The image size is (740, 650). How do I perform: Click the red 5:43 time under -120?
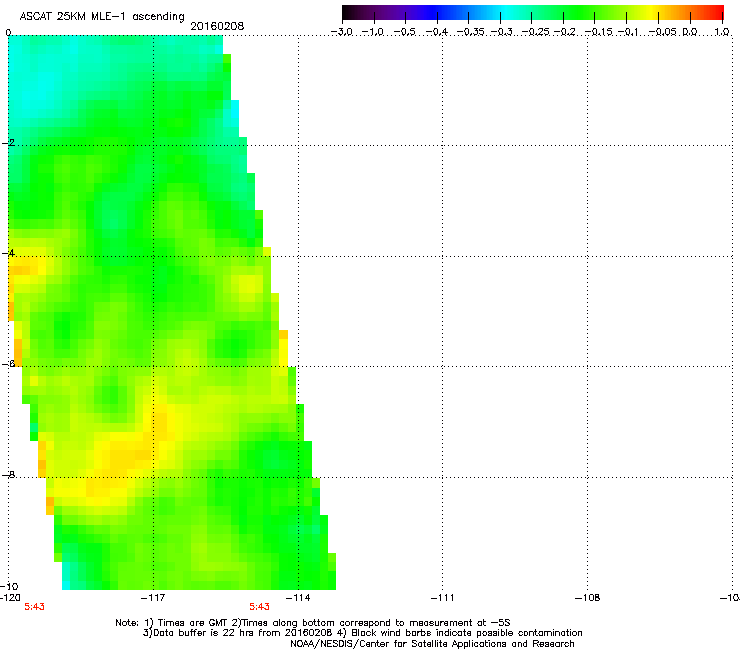(34, 607)
